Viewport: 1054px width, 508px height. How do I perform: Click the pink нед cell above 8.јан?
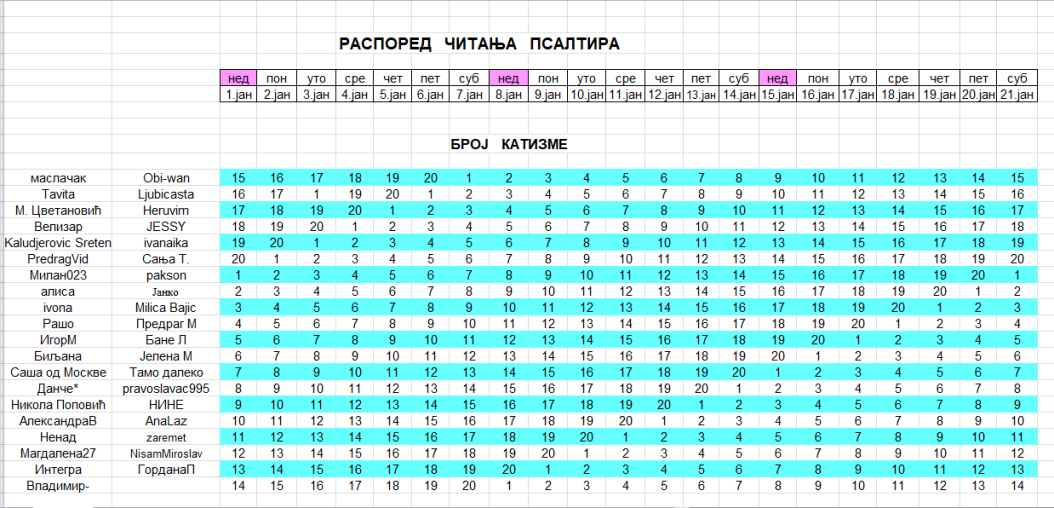[x=509, y=78]
